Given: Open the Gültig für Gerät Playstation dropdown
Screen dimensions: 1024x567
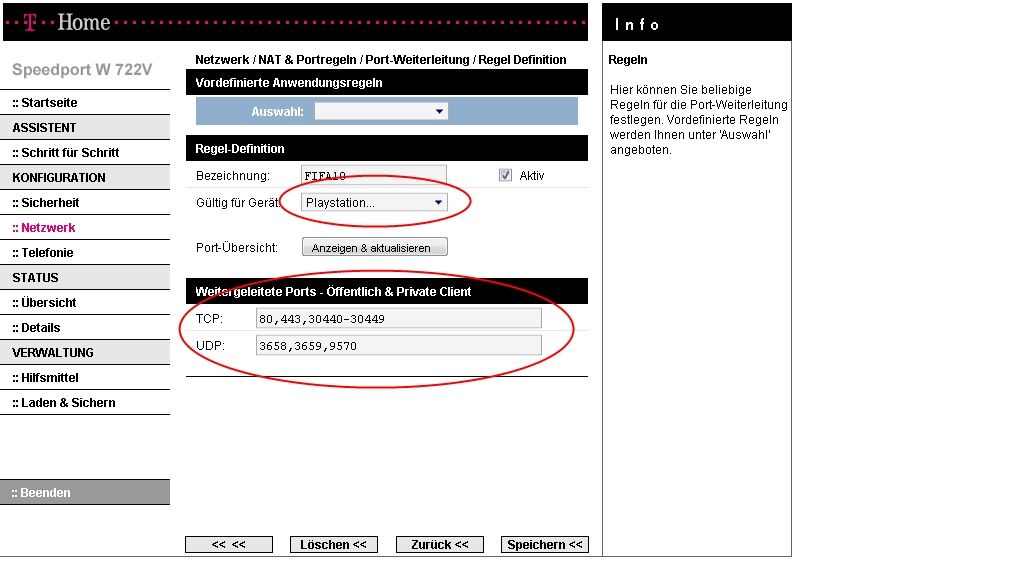Looking at the screenshot, I should [x=374, y=202].
